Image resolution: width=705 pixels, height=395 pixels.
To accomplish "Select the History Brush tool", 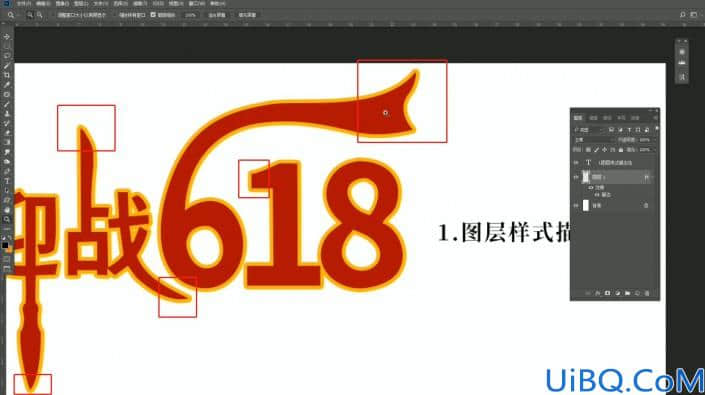I will (x=7, y=123).
